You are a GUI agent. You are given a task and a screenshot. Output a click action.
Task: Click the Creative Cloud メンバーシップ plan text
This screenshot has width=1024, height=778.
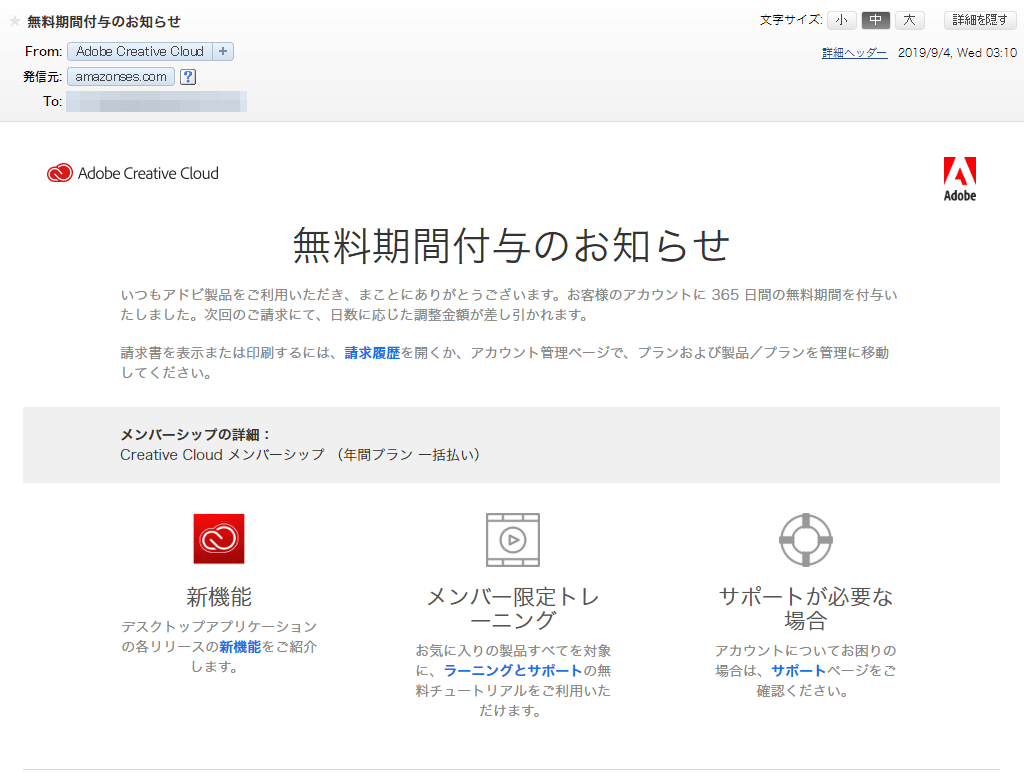click(x=300, y=455)
